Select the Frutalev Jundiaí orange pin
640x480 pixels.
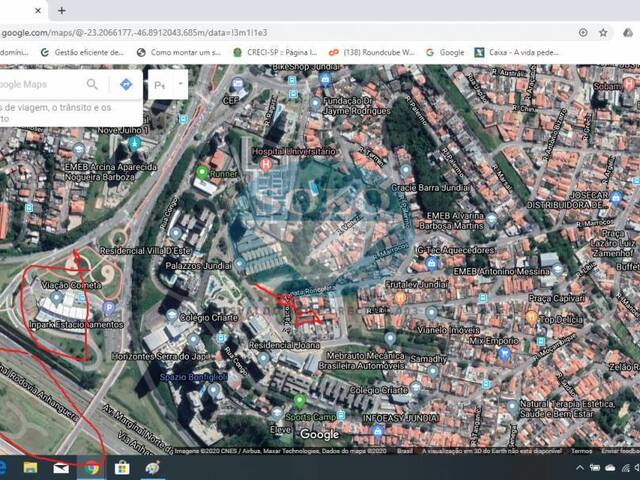tap(400, 298)
